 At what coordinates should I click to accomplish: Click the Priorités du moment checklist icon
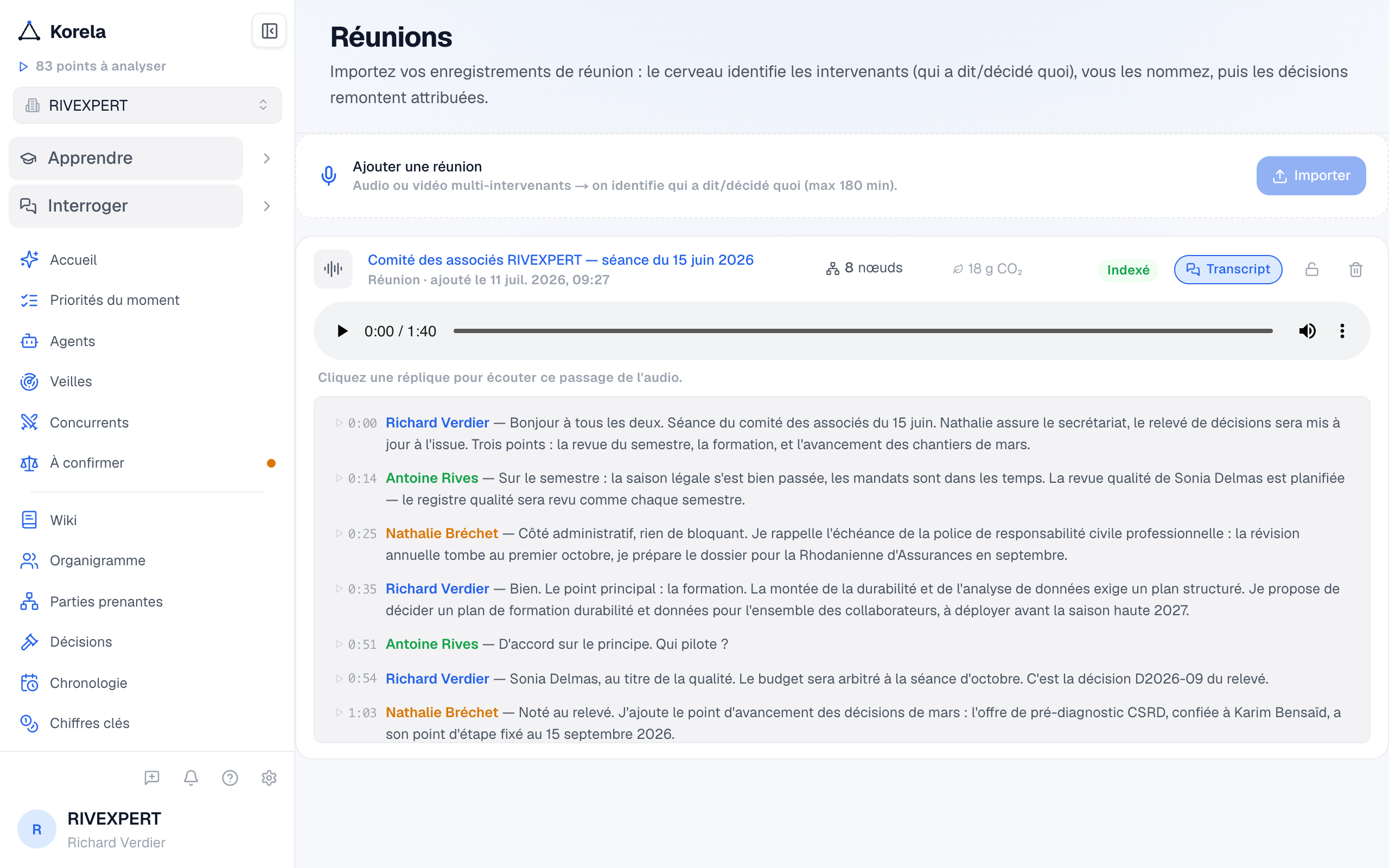(29, 300)
